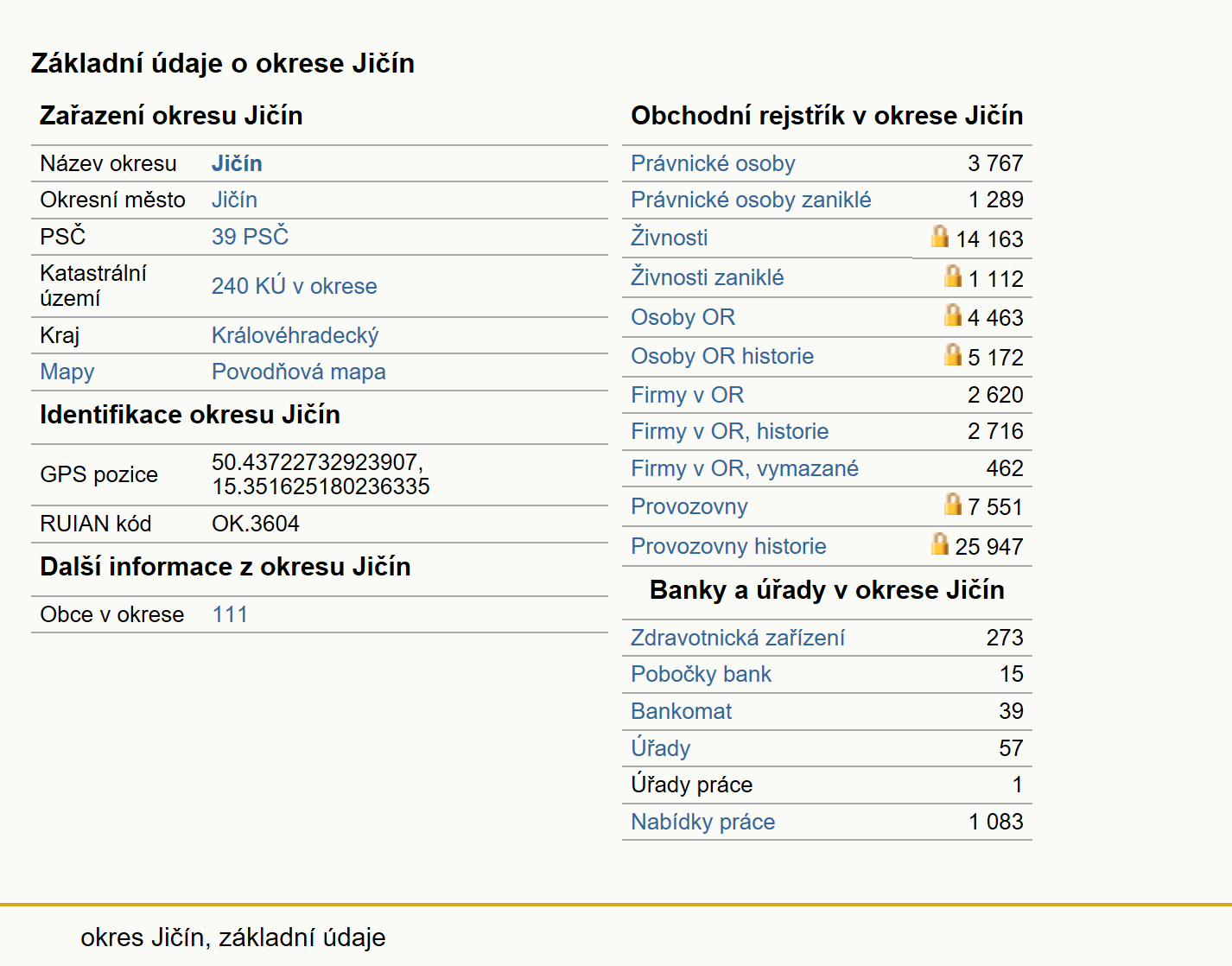Open the Zdravotnická zařízení link

coord(737,638)
